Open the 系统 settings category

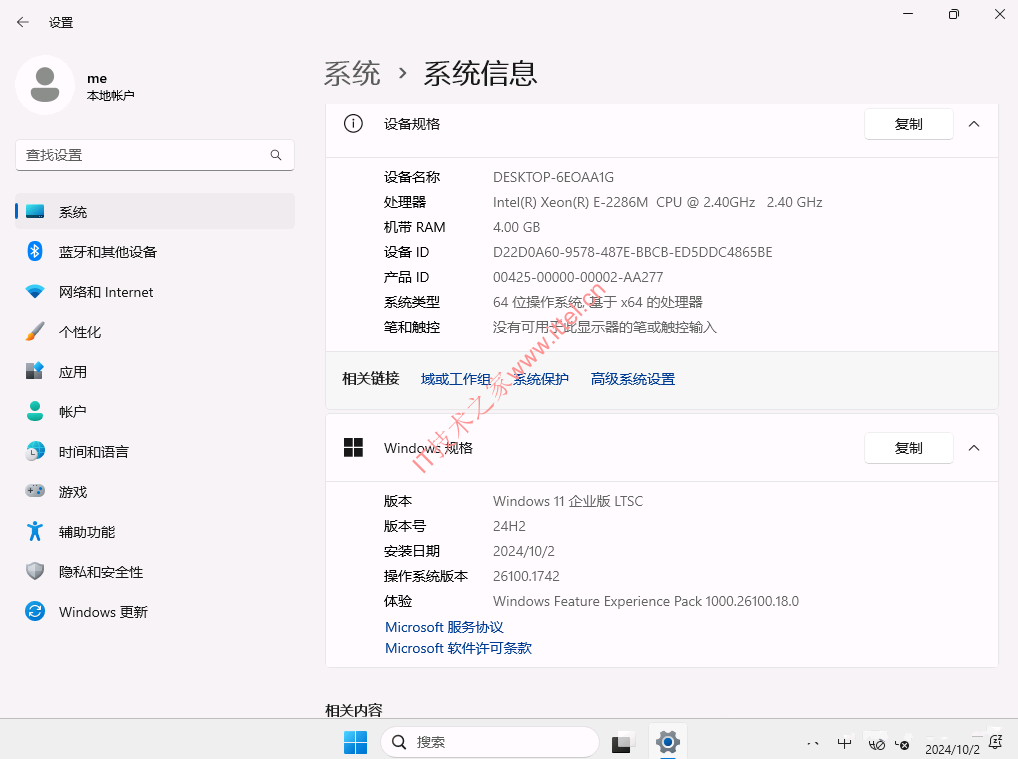click(x=155, y=212)
